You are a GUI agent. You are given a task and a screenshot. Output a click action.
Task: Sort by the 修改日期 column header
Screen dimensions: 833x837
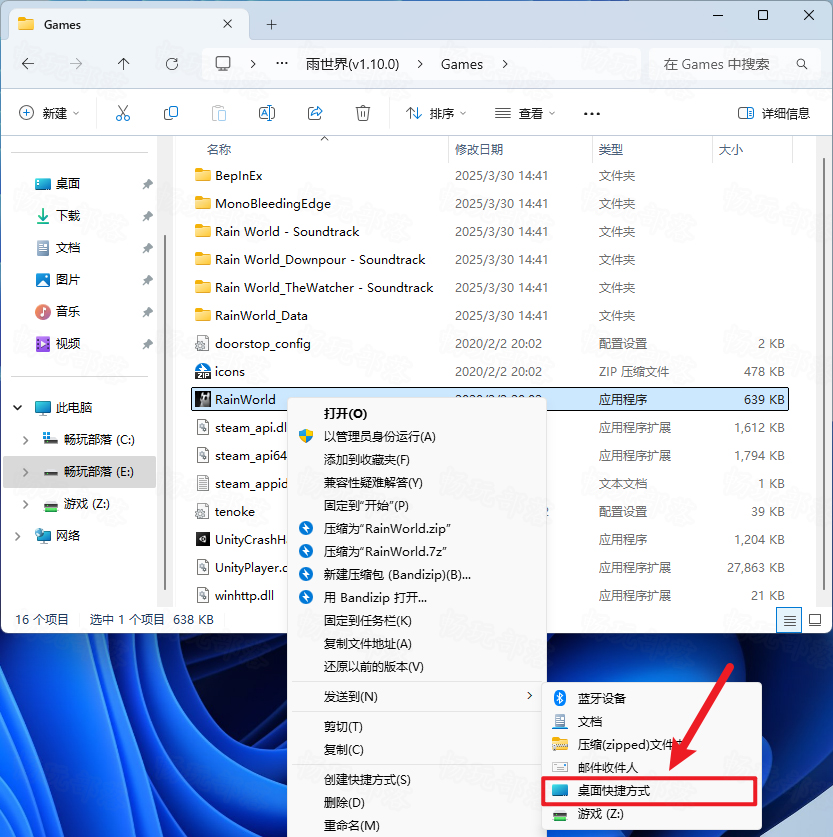coord(479,149)
